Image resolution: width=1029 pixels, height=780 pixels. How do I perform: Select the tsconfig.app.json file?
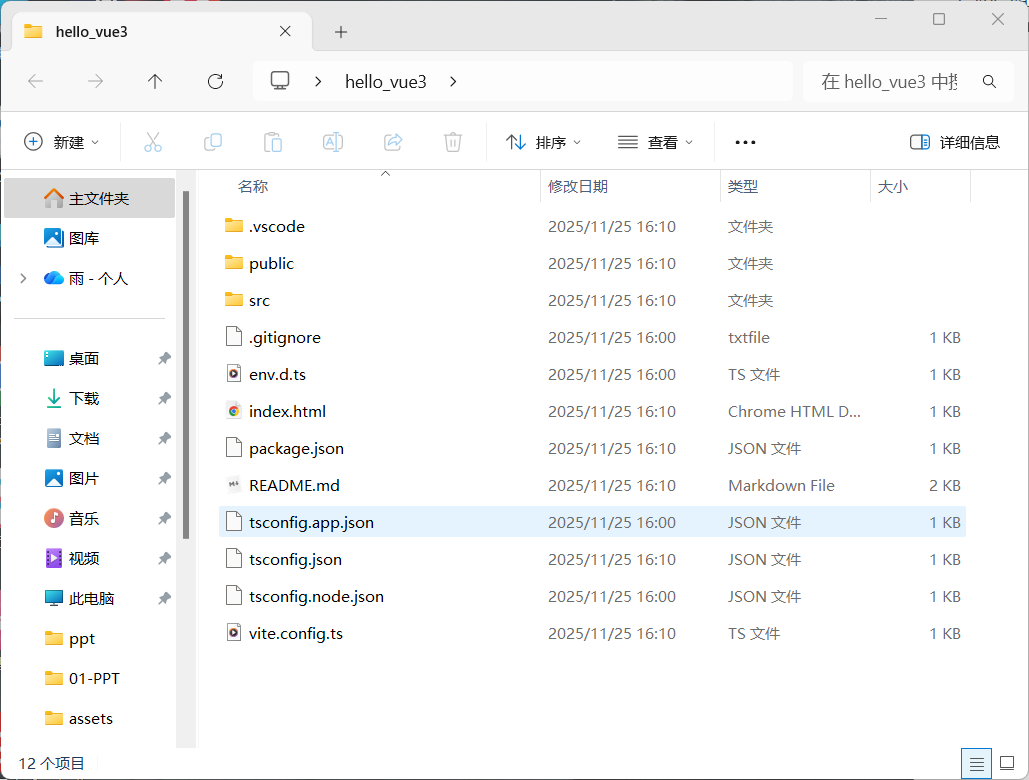coord(592,522)
